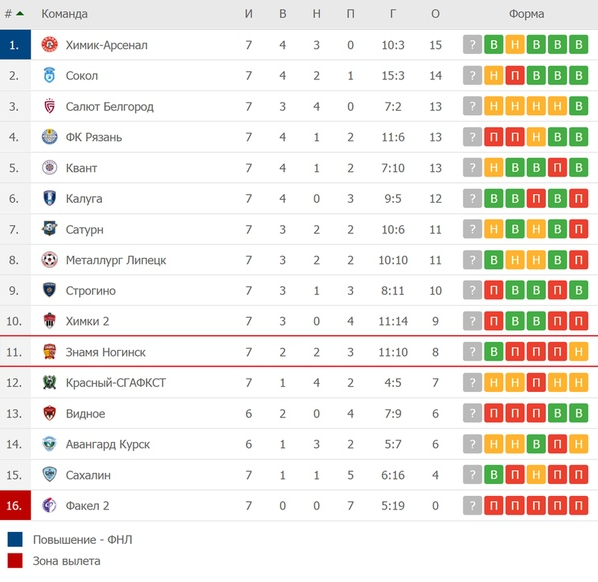This screenshot has height=582, width=598.
Task: Click the Команда column header
Action: (x=64, y=14)
